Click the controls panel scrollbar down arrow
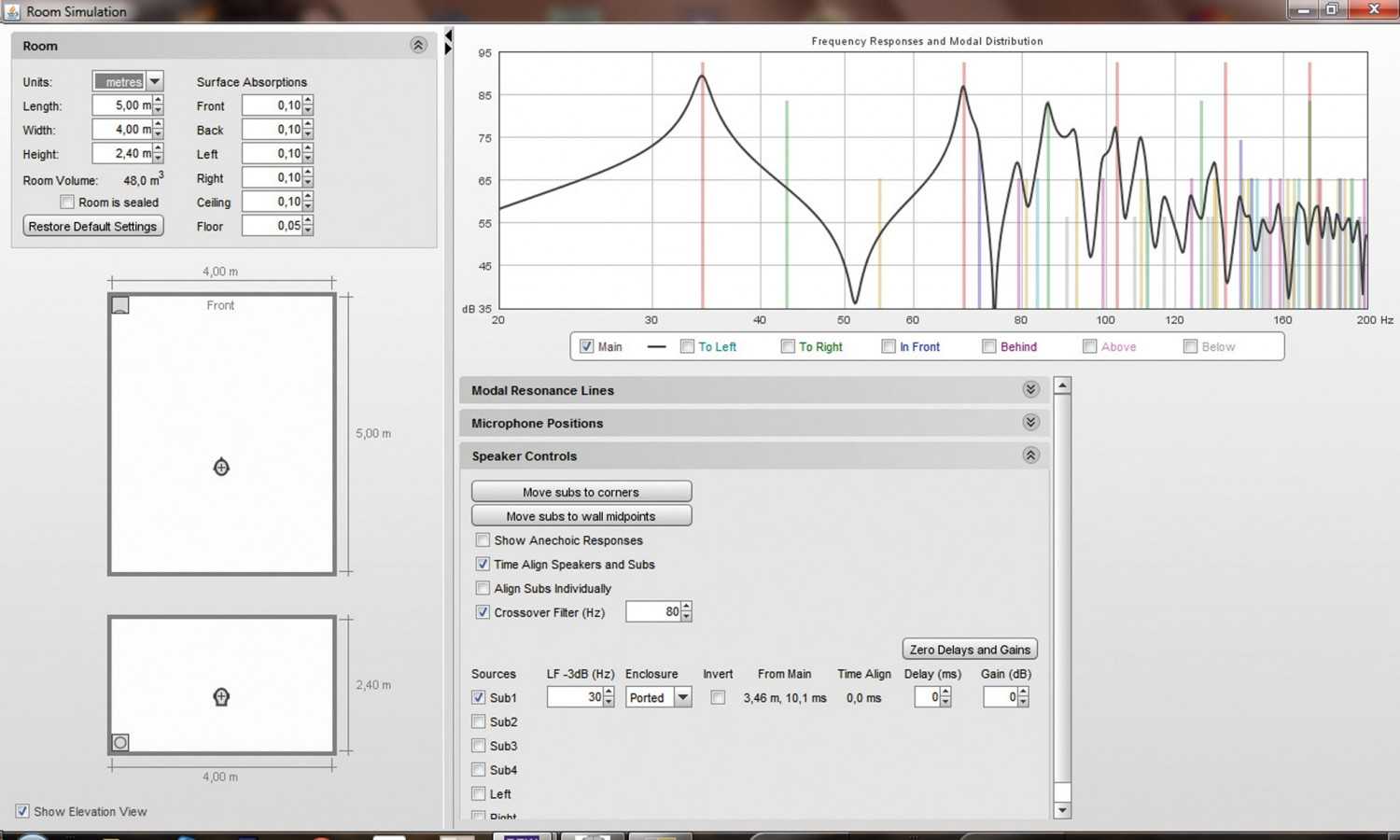1400x840 pixels. tap(1062, 810)
